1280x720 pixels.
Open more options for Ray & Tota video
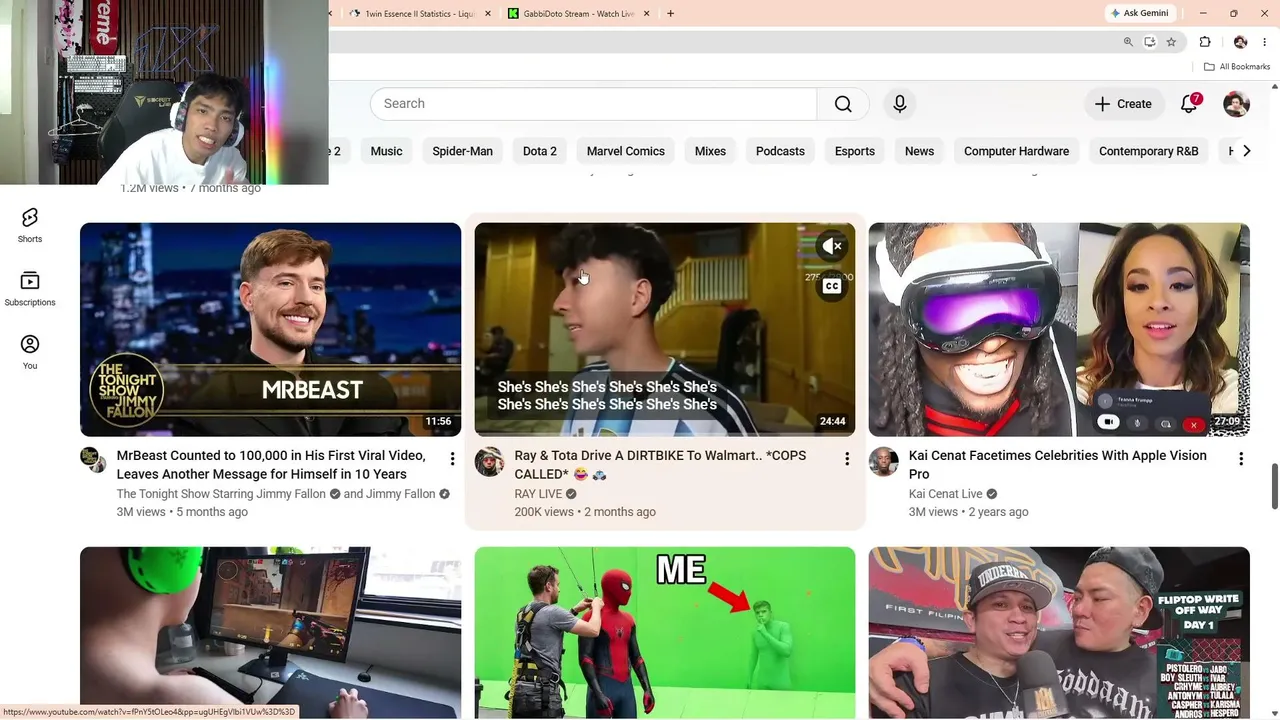coord(847,459)
